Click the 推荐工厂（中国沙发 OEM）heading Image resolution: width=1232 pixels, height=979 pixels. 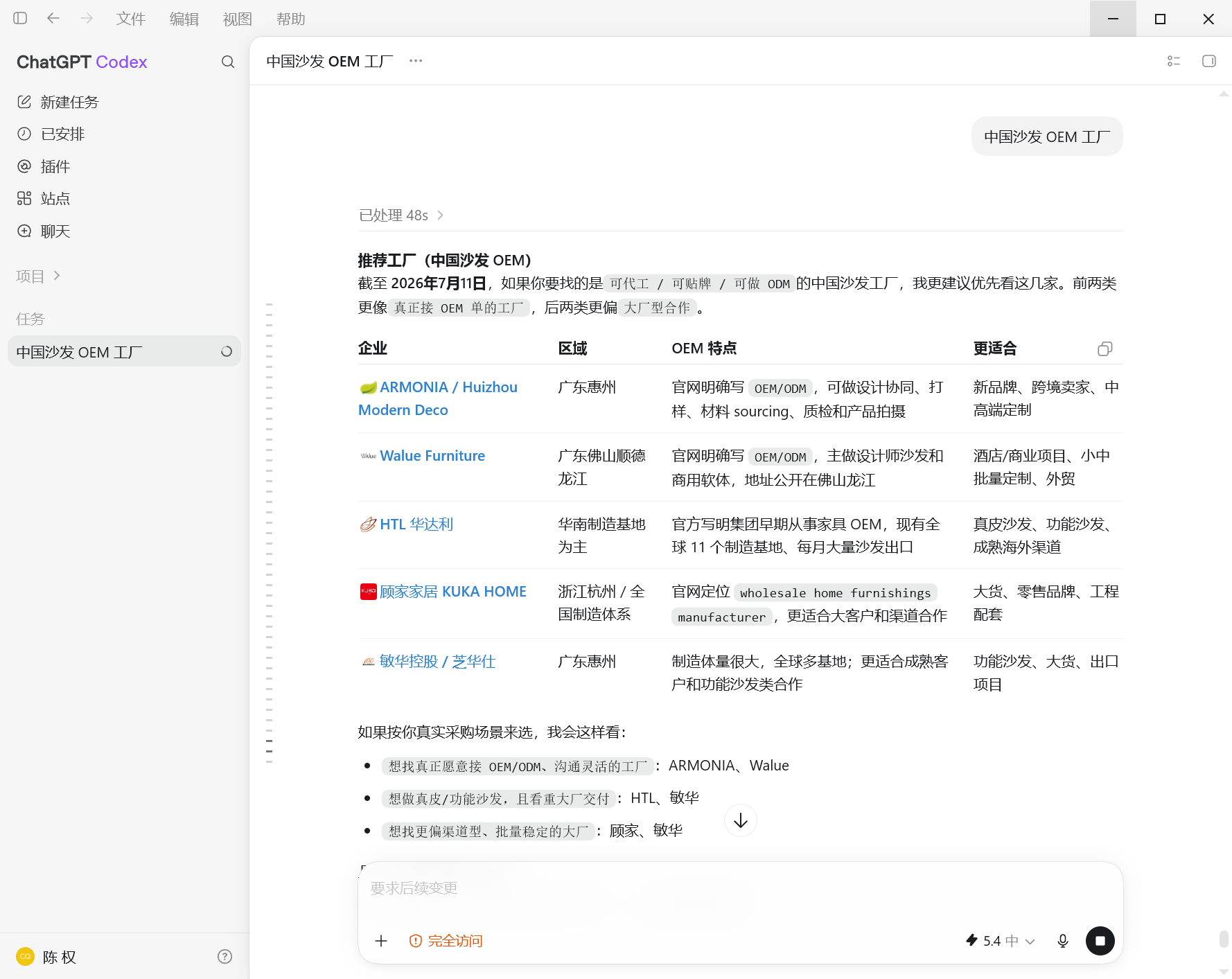point(444,261)
